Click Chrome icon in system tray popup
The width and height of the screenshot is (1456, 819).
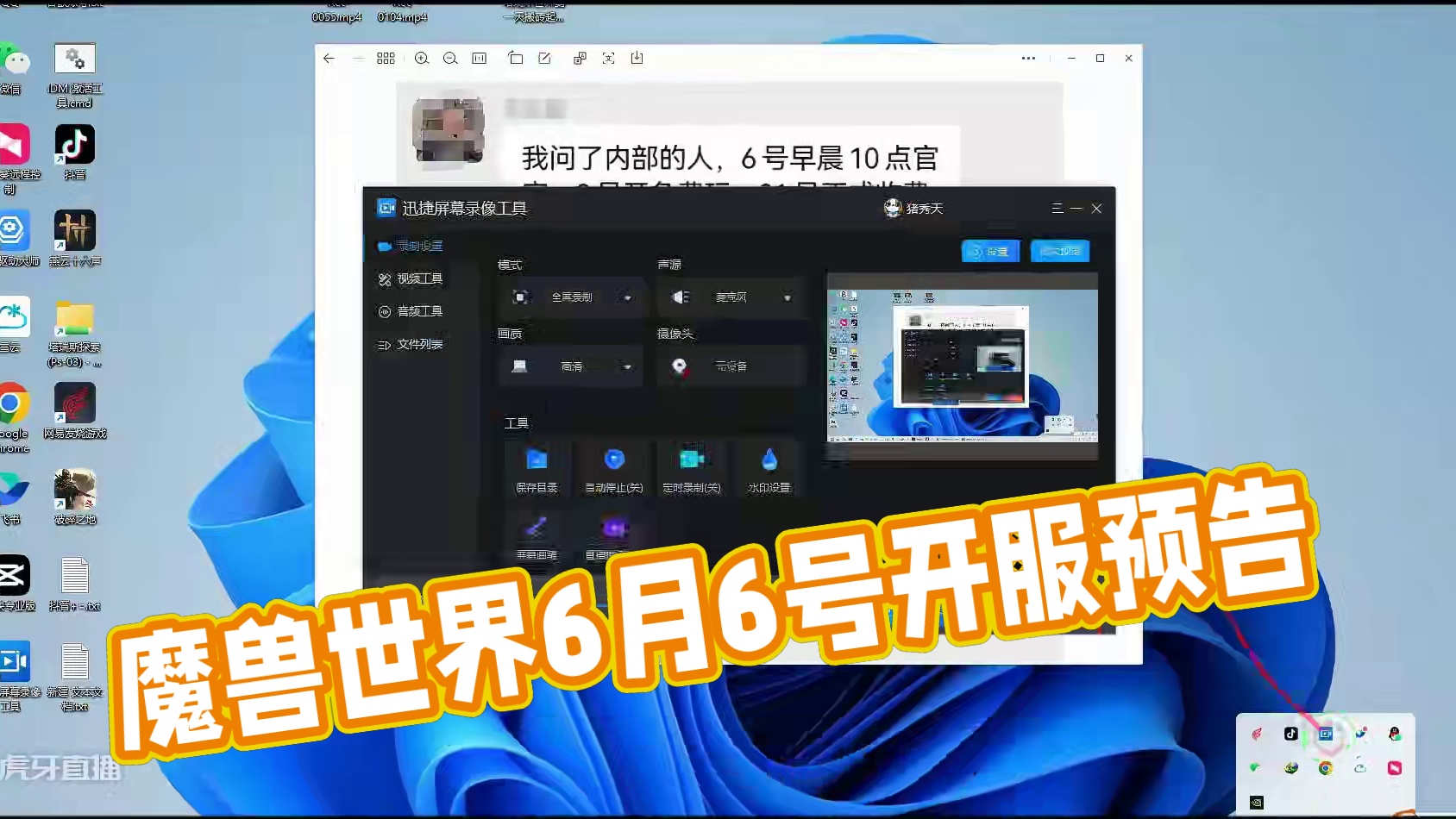coord(1326,768)
